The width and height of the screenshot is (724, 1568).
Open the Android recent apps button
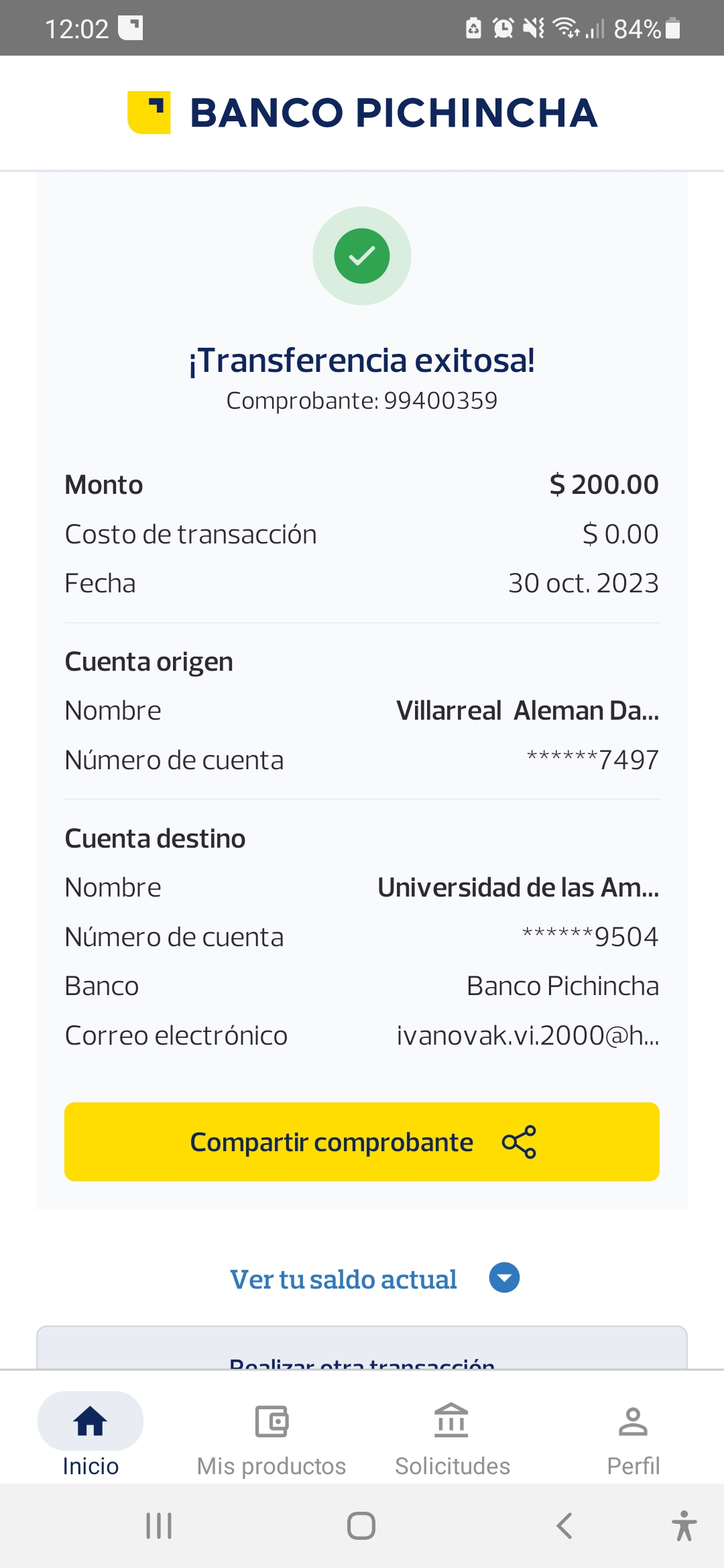pyautogui.click(x=159, y=1526)
